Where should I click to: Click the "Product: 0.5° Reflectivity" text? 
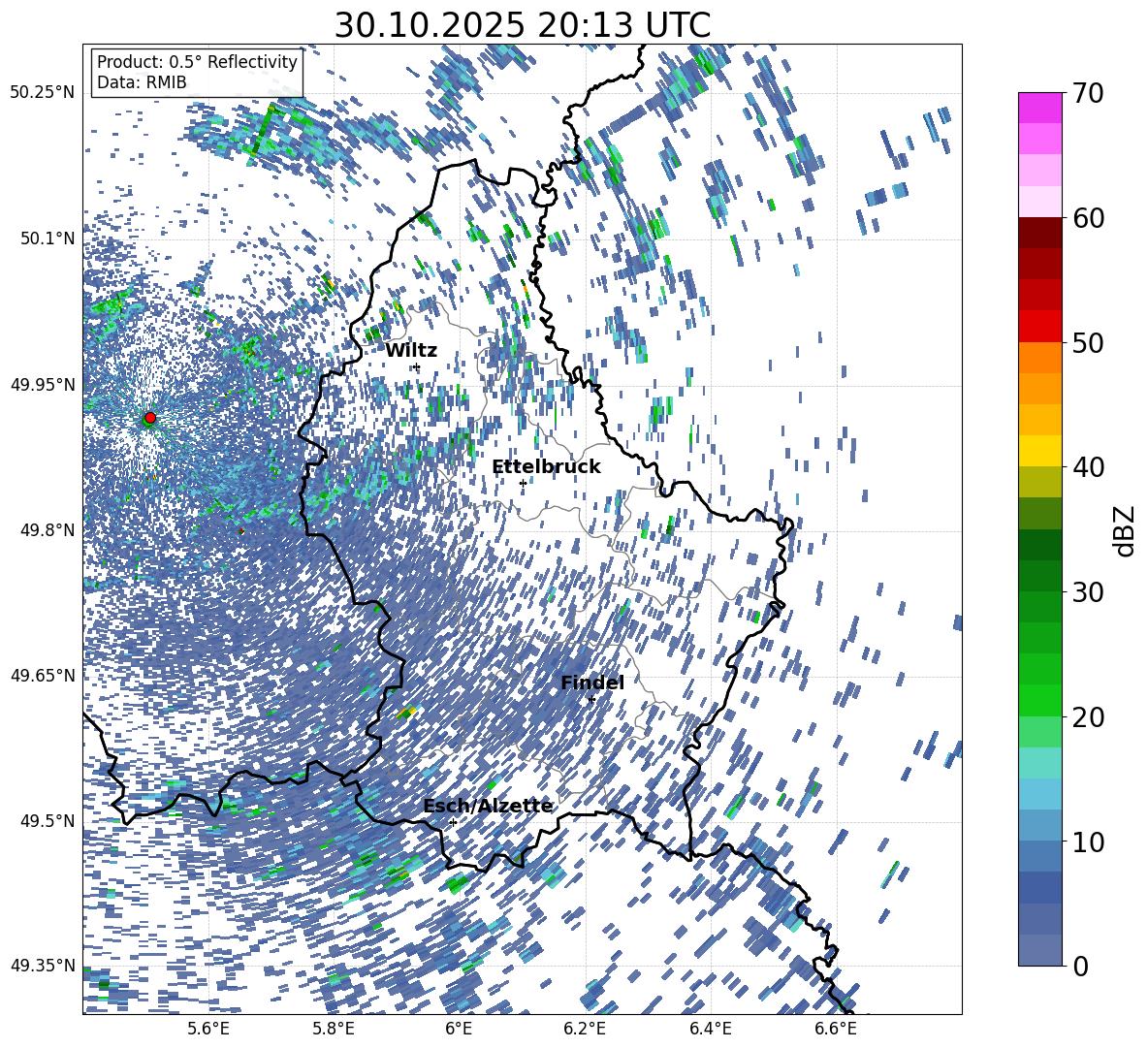197,61
